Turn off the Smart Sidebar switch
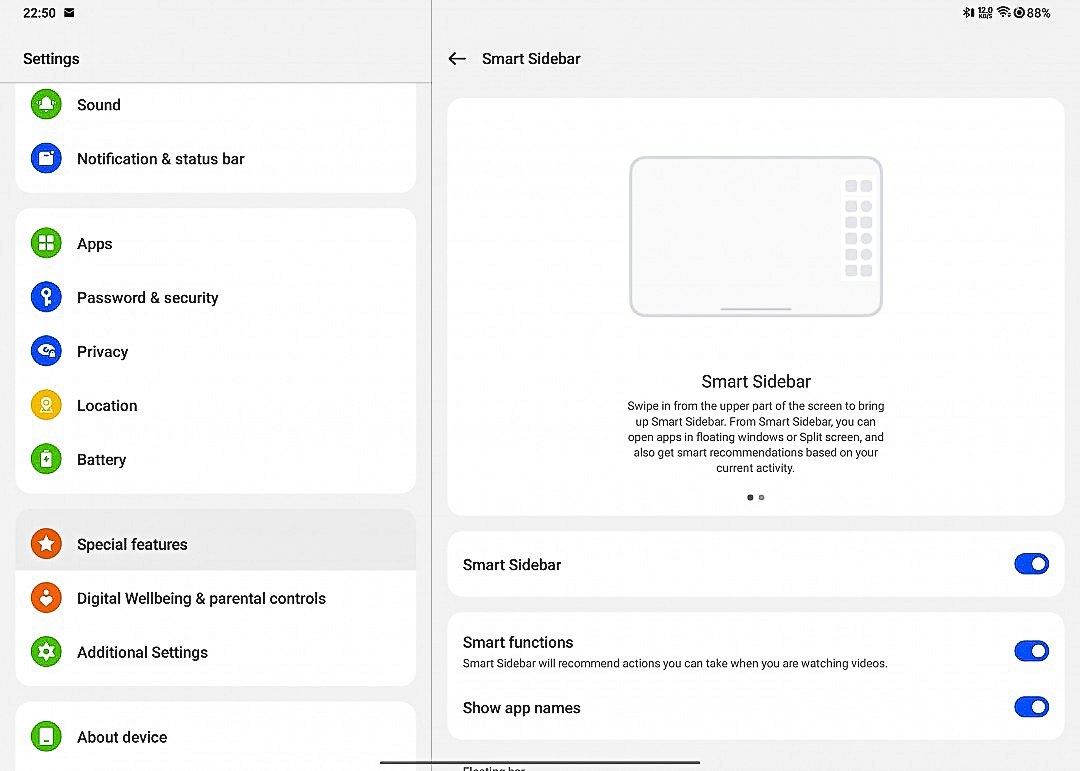 [x=1031, y=564]
